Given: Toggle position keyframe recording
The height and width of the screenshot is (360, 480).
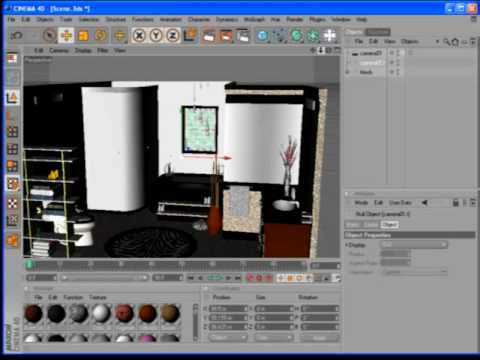Looking at the screenshot, I should [281, 278].
